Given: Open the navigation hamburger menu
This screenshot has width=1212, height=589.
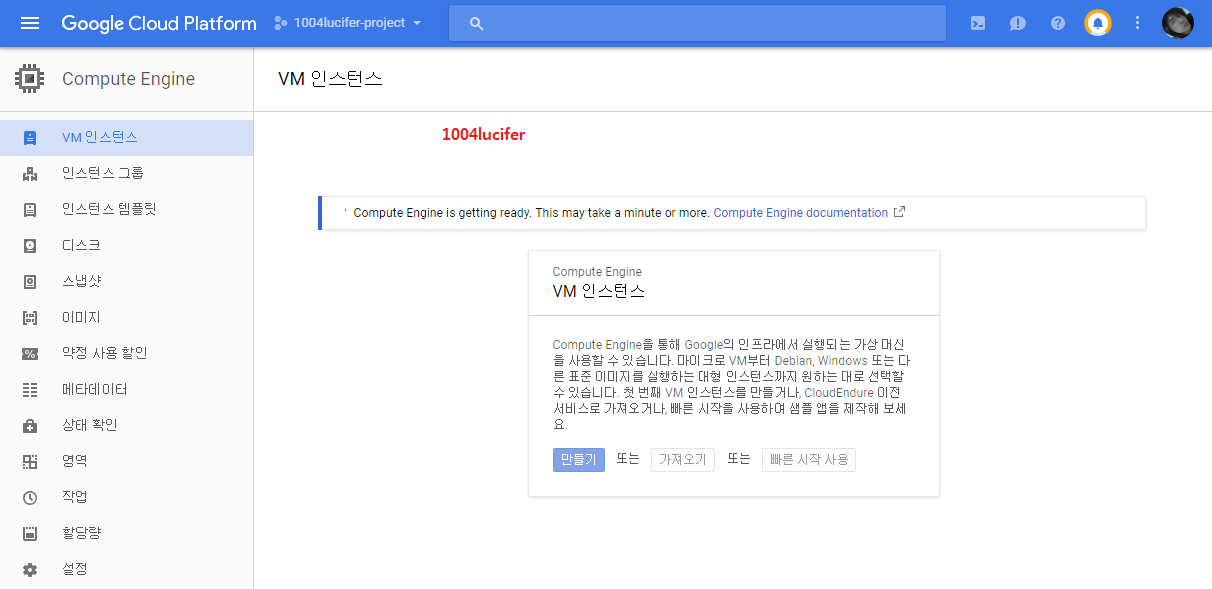Looking at the screenshot, I should [29, 23].
